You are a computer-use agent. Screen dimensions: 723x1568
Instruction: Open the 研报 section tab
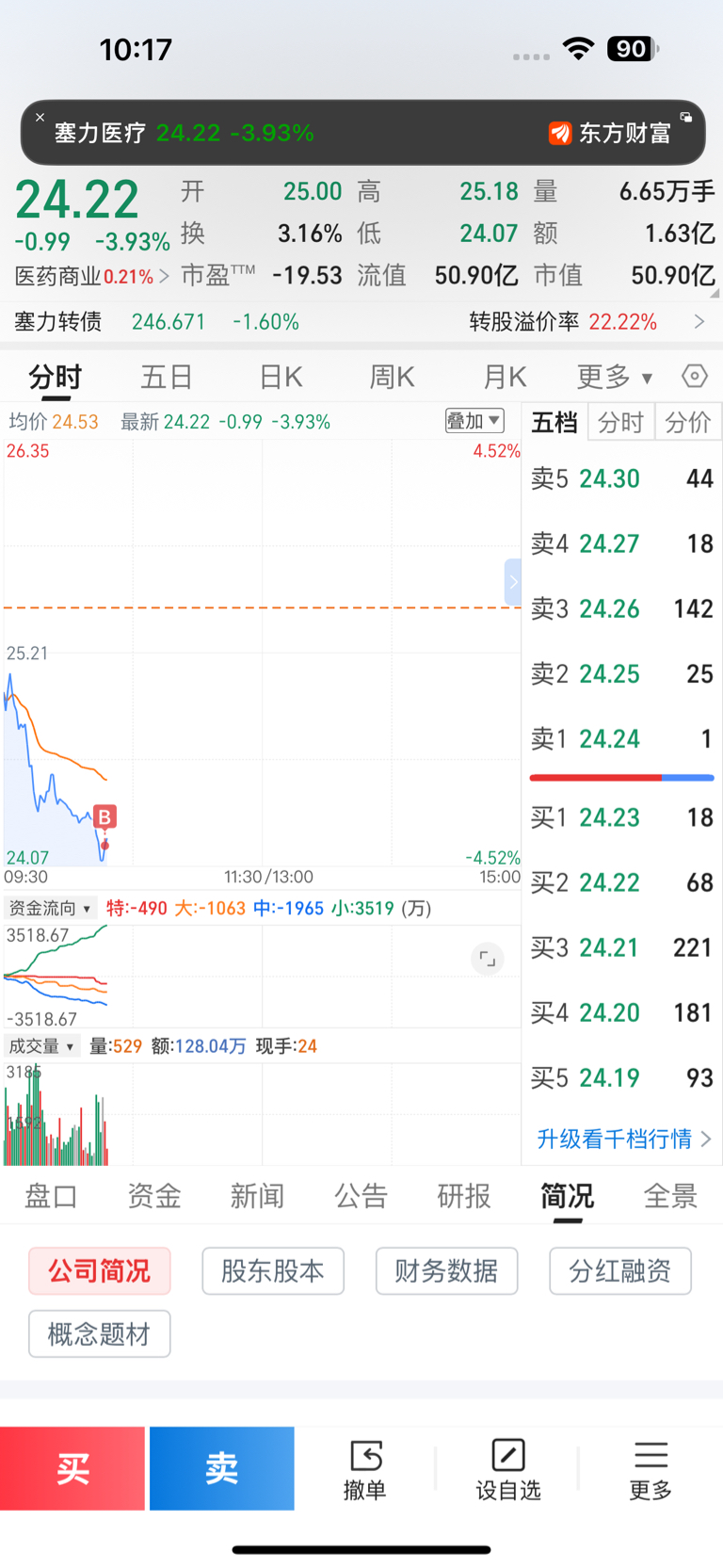point(464,1196)
